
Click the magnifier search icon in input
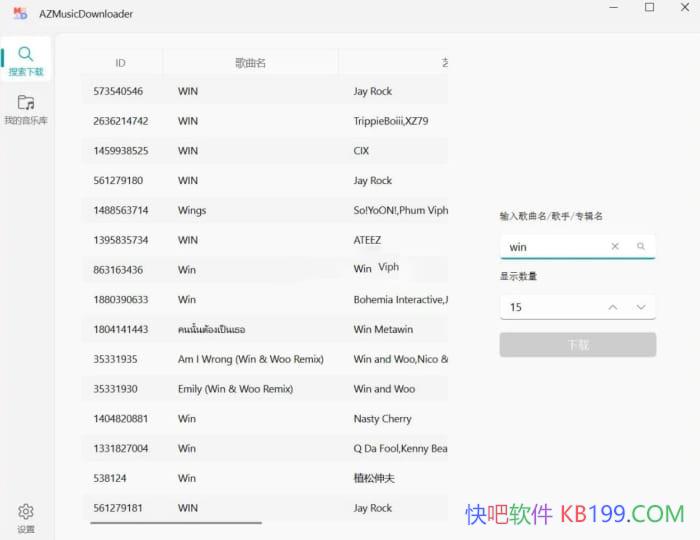(641, 246)
